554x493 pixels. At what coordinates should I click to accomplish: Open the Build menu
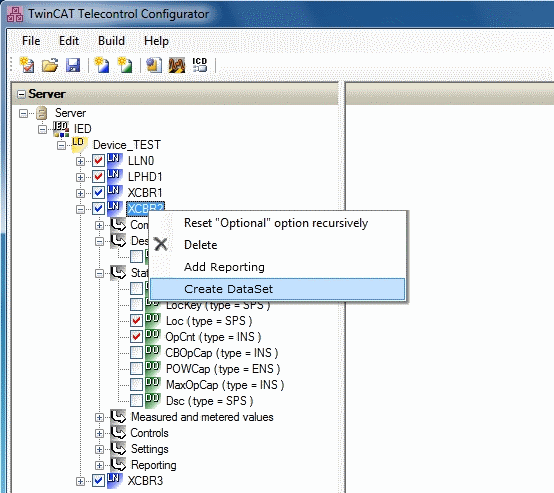pyautogui.click(x=111, y=41)
